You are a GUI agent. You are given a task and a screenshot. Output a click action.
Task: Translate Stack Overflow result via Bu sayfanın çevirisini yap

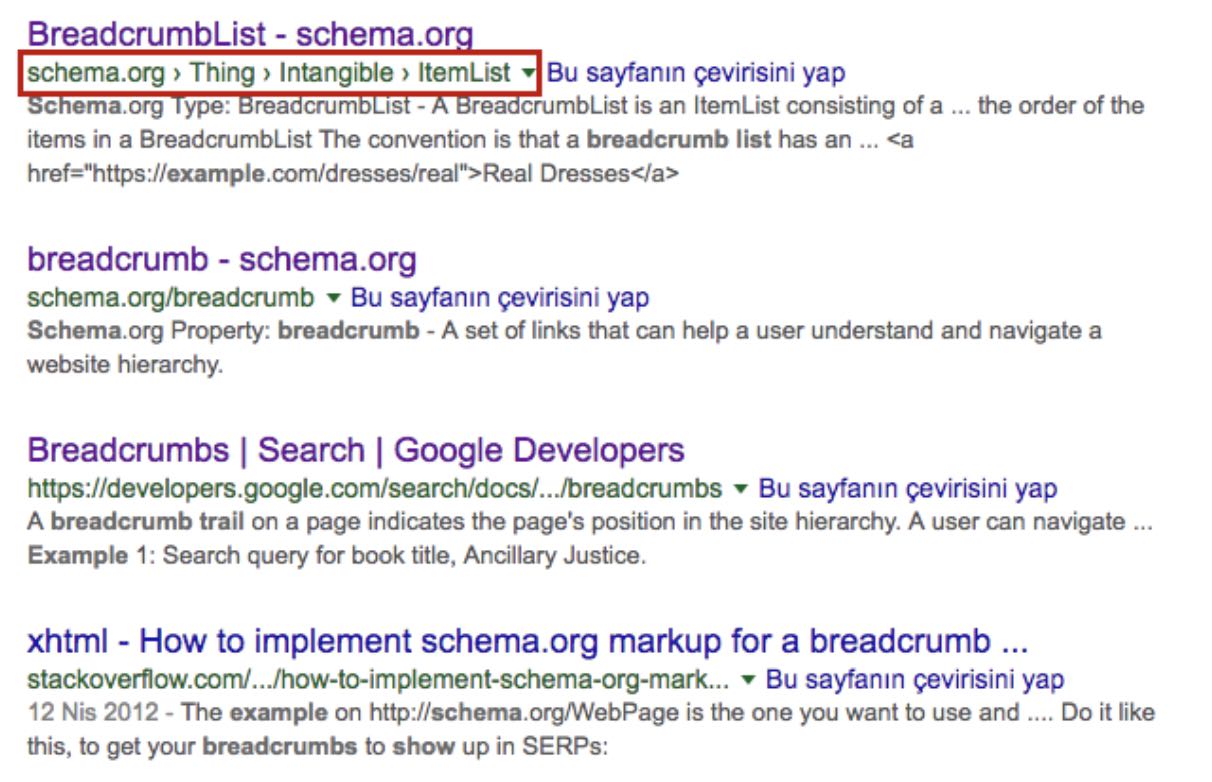(x=915, y=680)
